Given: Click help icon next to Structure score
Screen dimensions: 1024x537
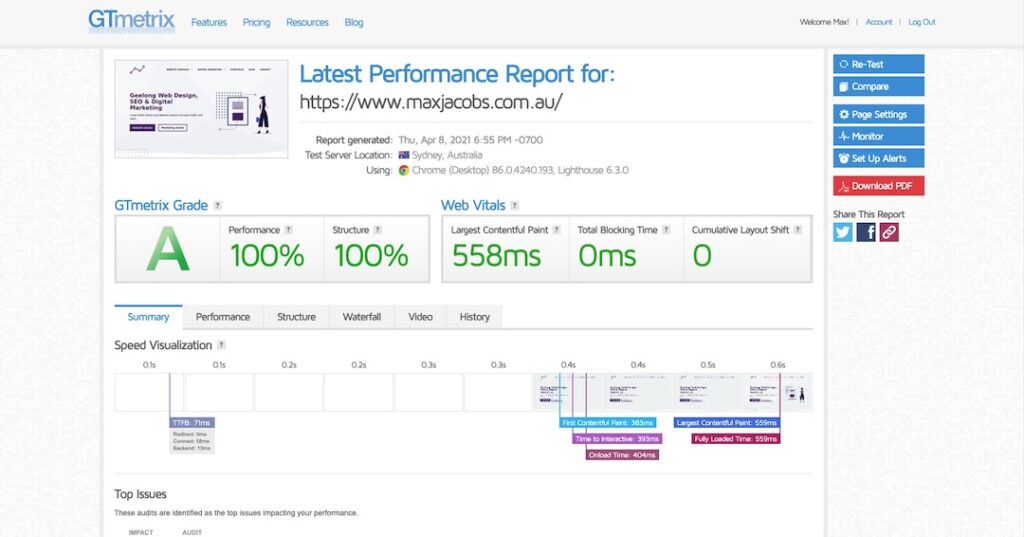Looking at the screenshot, I should pyautogui.click(x=377, y=230).
